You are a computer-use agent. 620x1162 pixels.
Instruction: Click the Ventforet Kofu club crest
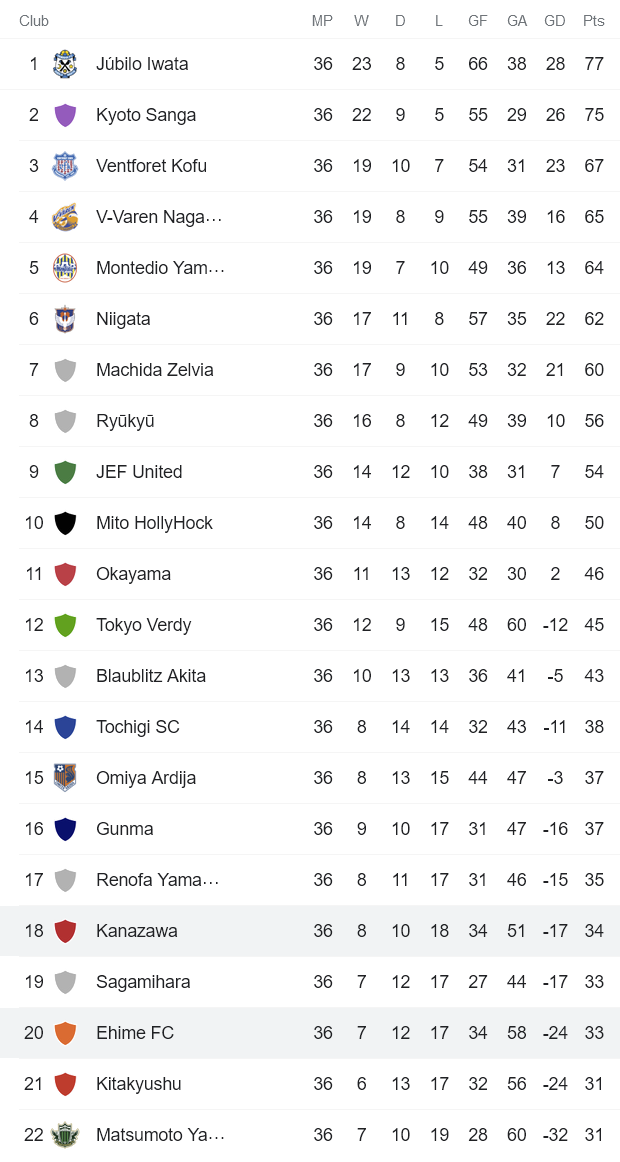tap(65, 166)
